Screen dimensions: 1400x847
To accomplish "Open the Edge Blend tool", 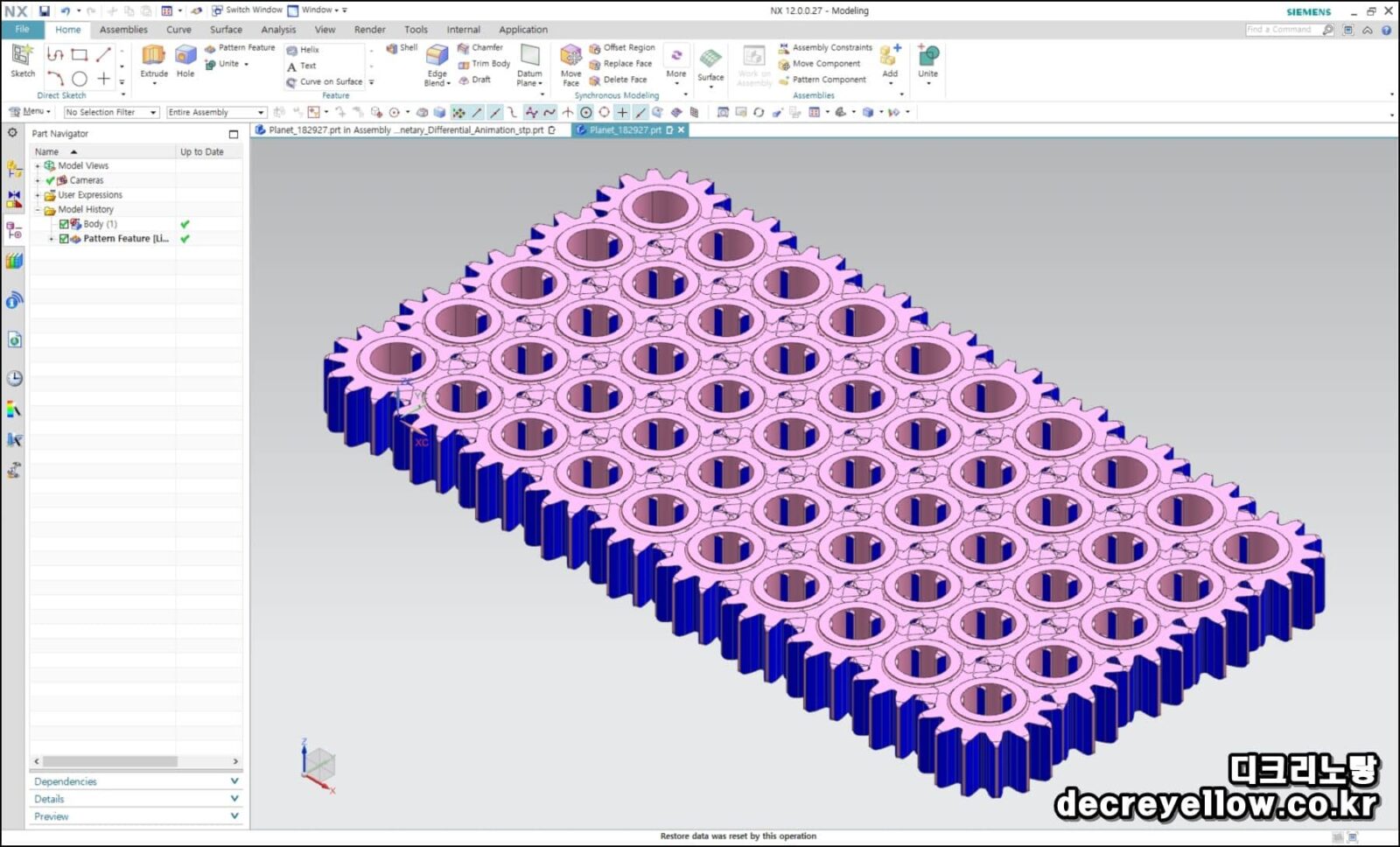I will pos(437,66).
